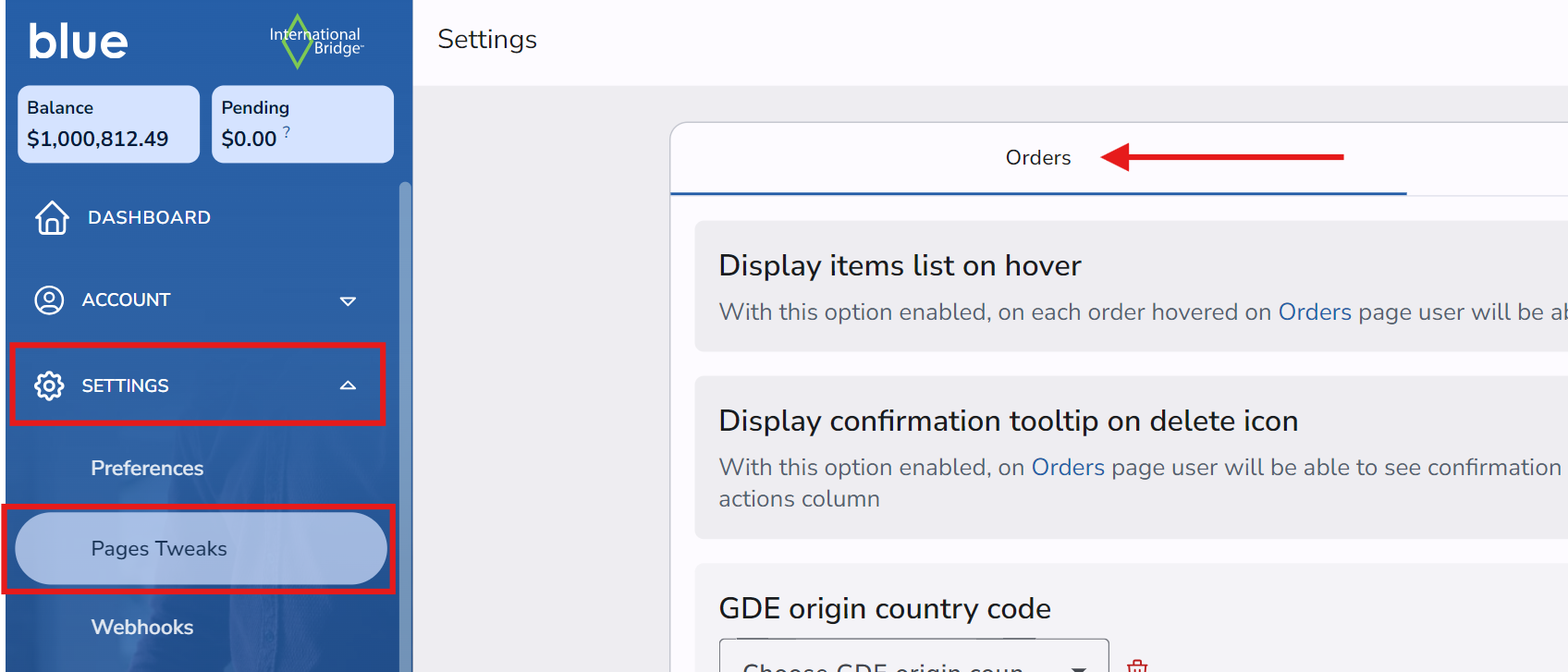The height and width of the screenshot is (672, 1568).
Task: Click the Pending amount help question mark
Action: tap(287, 132)
